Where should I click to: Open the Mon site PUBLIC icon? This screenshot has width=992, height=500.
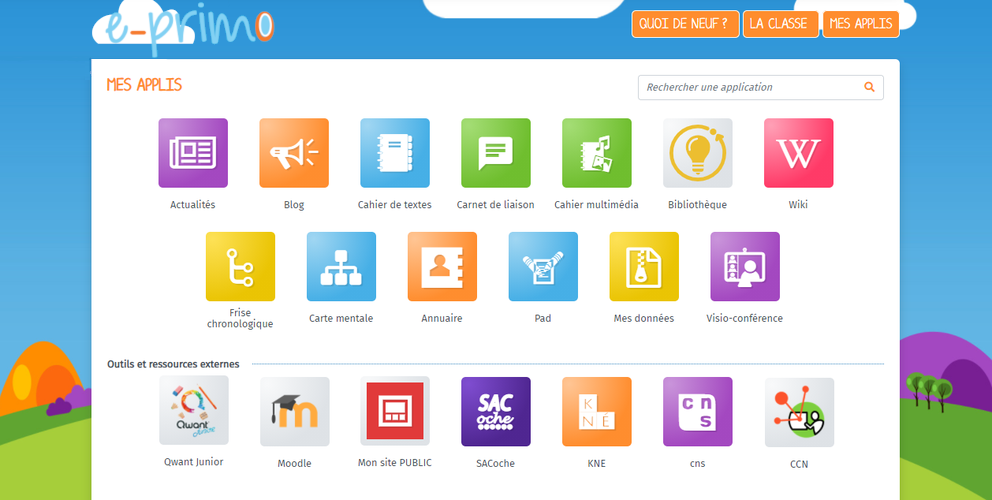click(395, 411)
